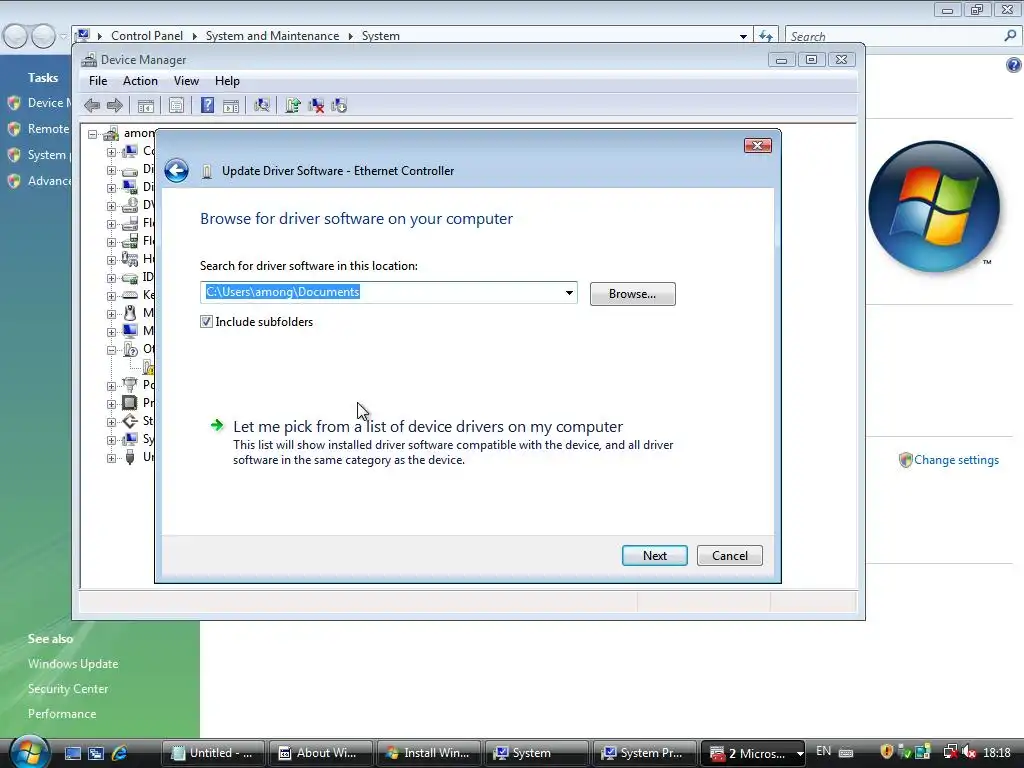Choose 'Let me pick from a list of device drivers'

(428, 426)
